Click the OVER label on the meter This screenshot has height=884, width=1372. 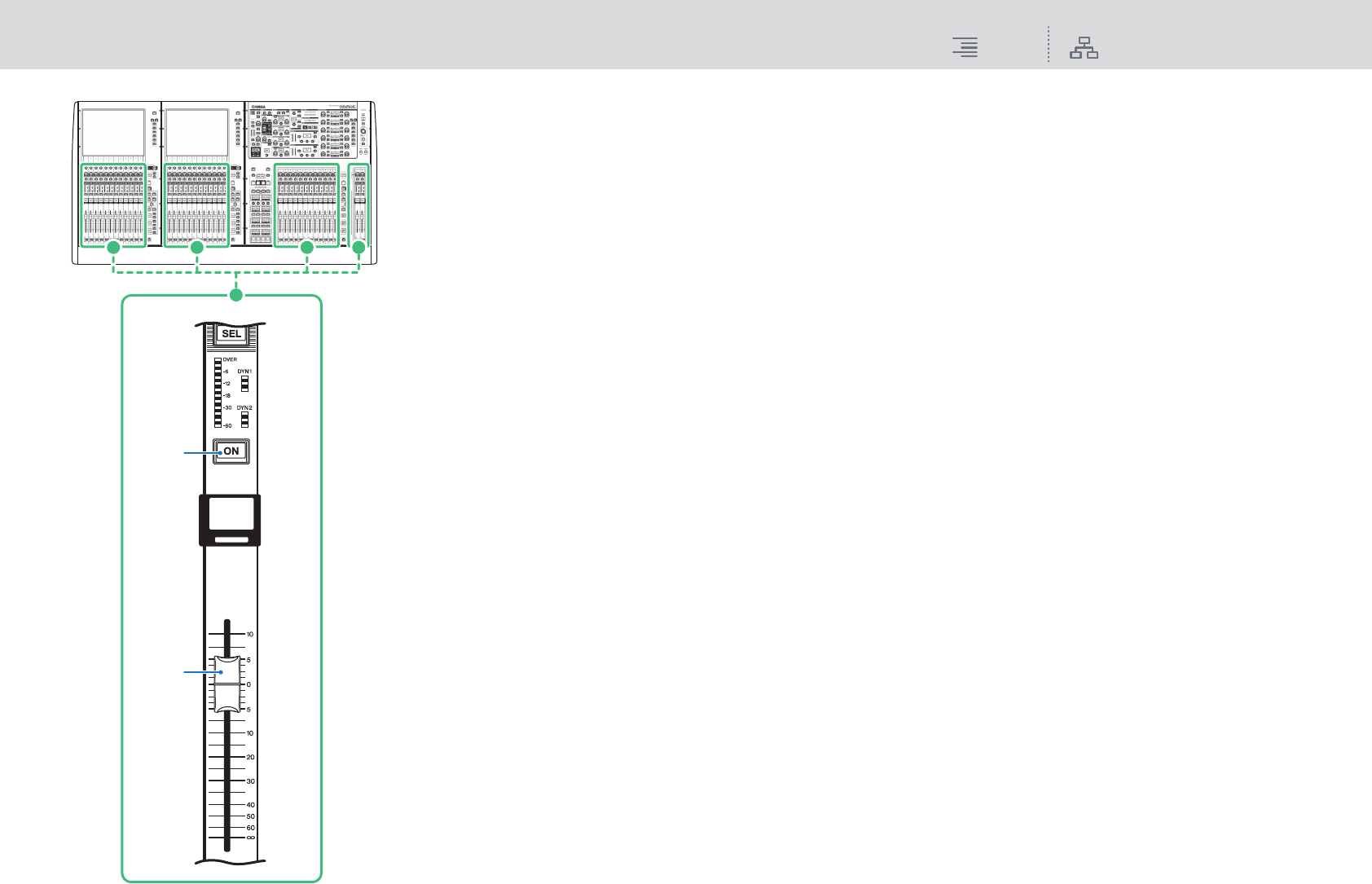[230, 359]
